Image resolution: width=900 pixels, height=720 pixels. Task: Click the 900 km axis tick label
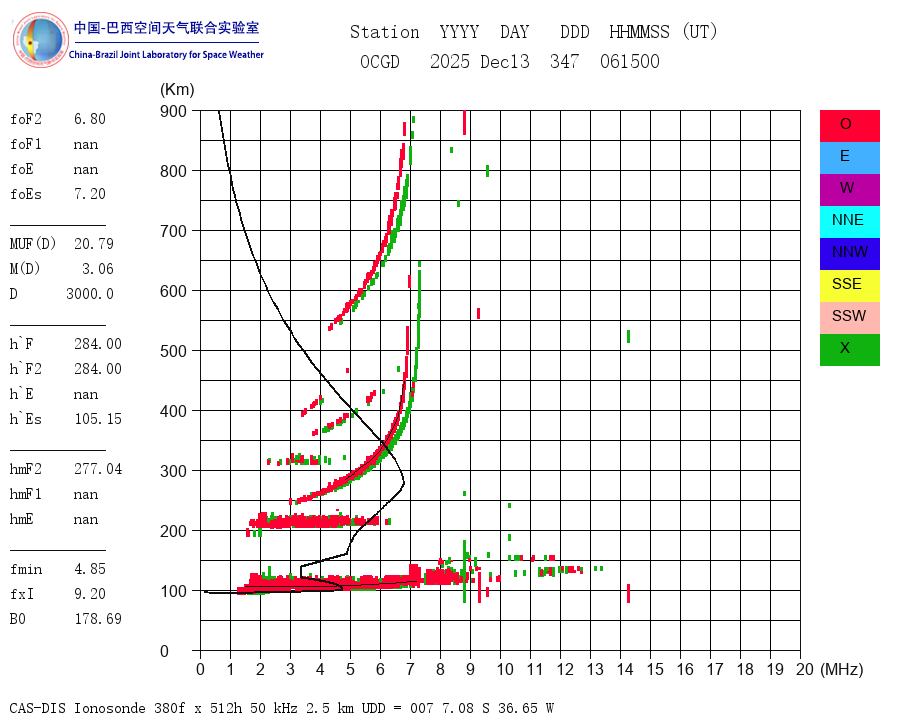click(x=173, y=111)
